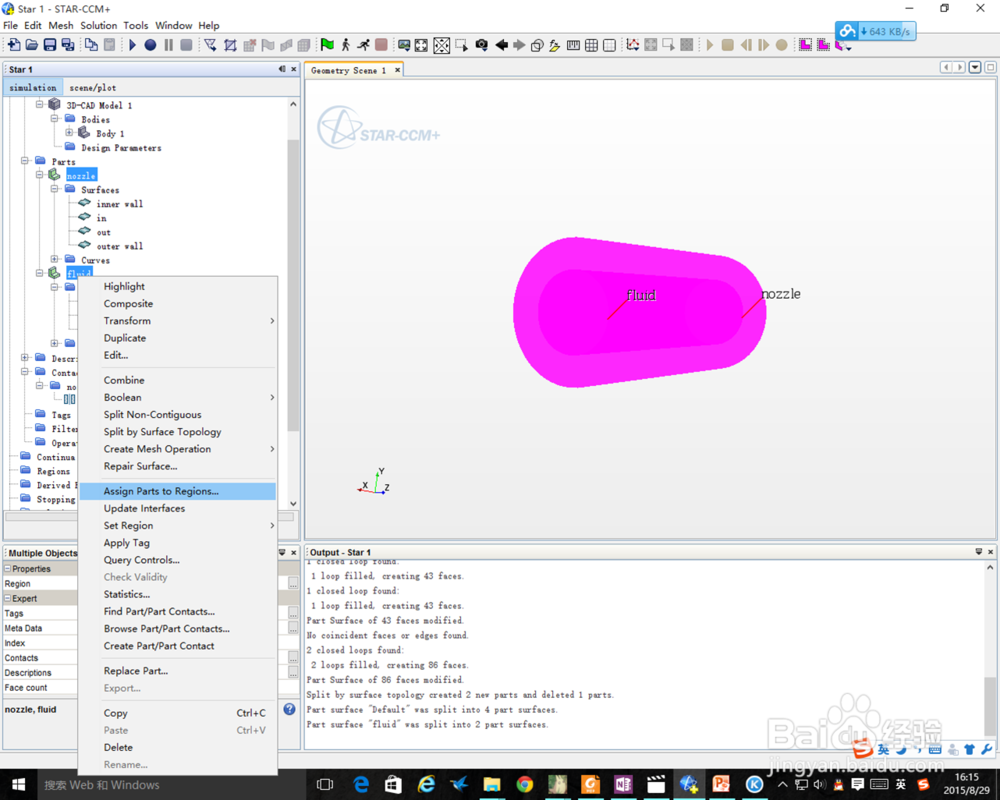Click the walking figure Step icon
Image resolution: width=1000 pixels, height=800 pixels.
click(x=345, y=45)
